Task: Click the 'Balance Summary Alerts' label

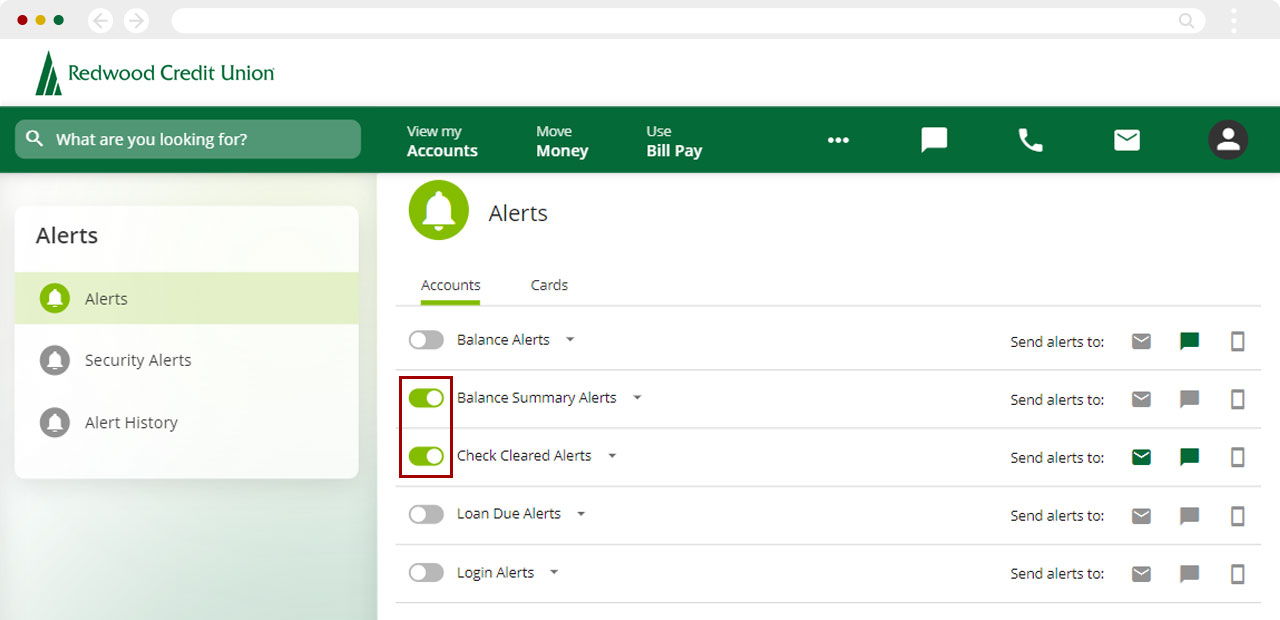Action: [536, 398]
